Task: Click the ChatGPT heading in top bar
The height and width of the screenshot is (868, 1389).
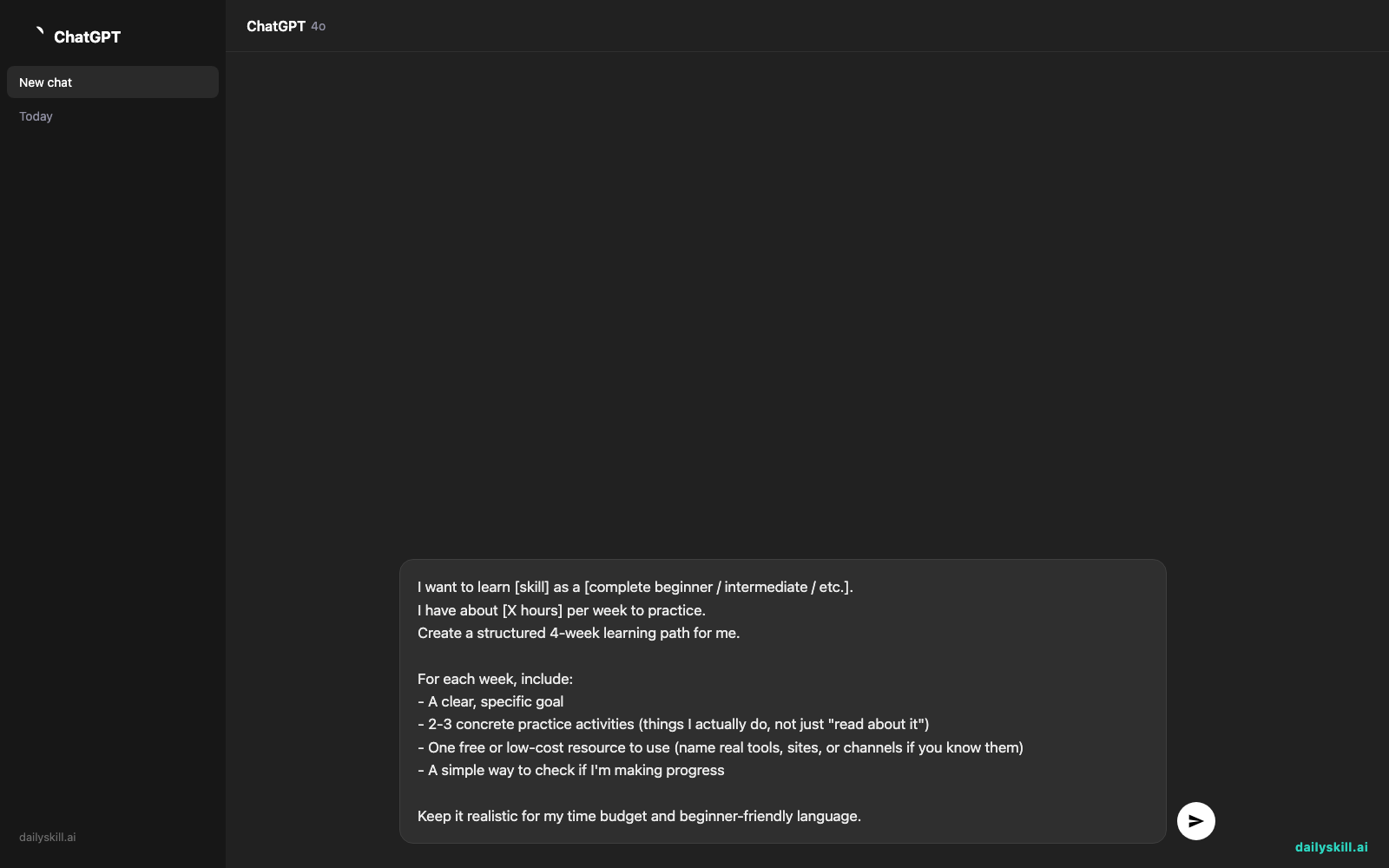Action: [x=276, y=26]
